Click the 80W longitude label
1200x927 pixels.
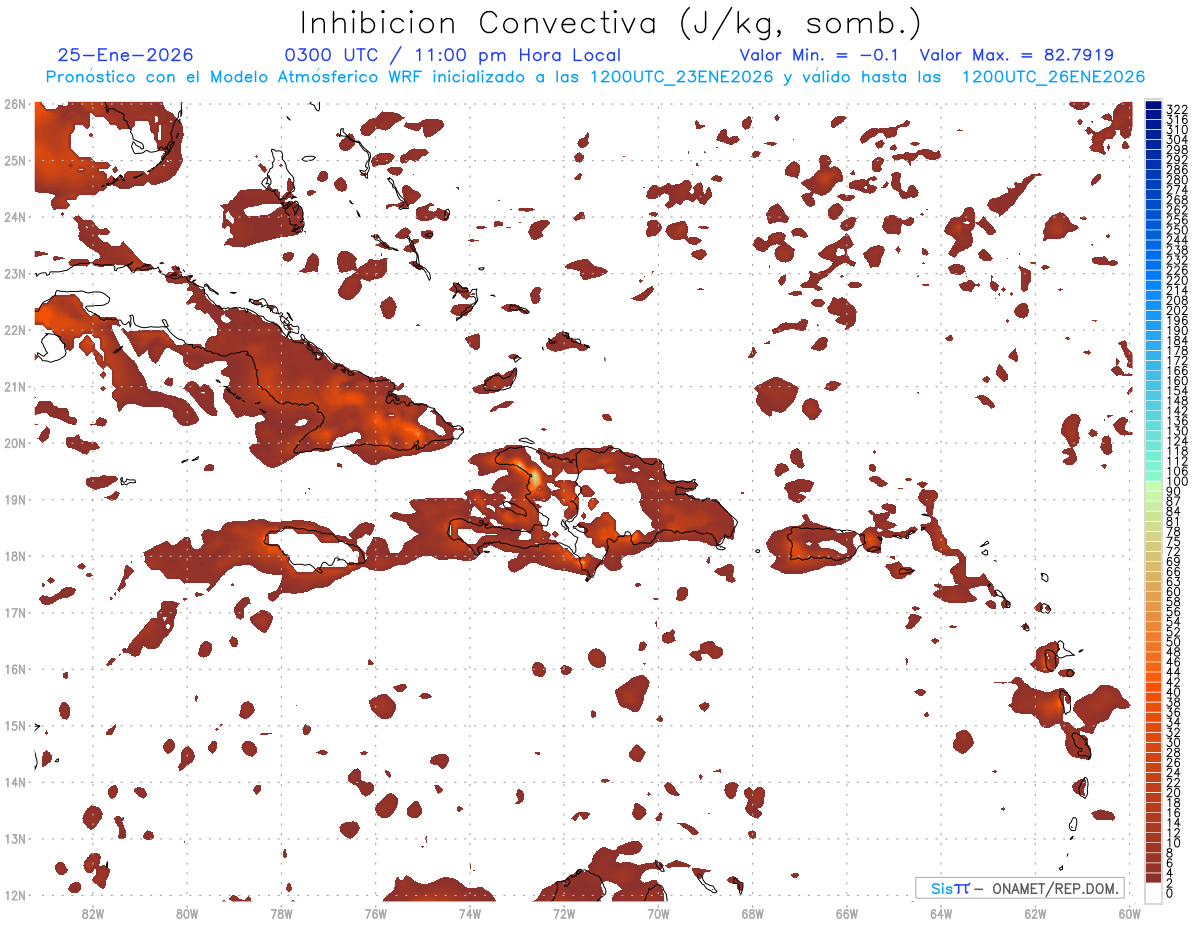[x=187, y=914]
